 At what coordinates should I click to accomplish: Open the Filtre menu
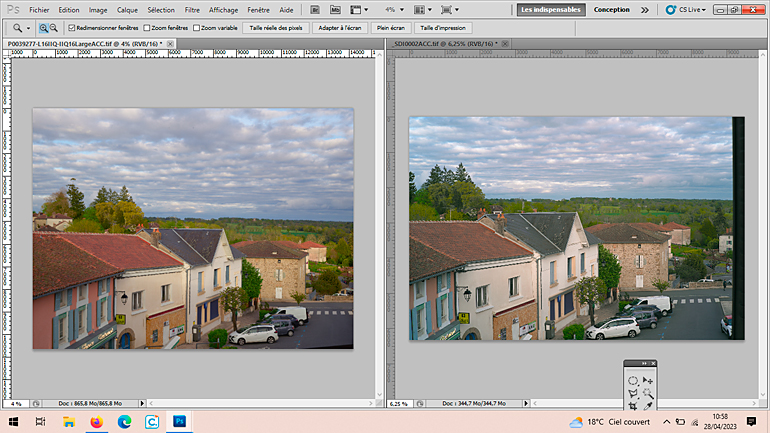[x=192, y=10]
